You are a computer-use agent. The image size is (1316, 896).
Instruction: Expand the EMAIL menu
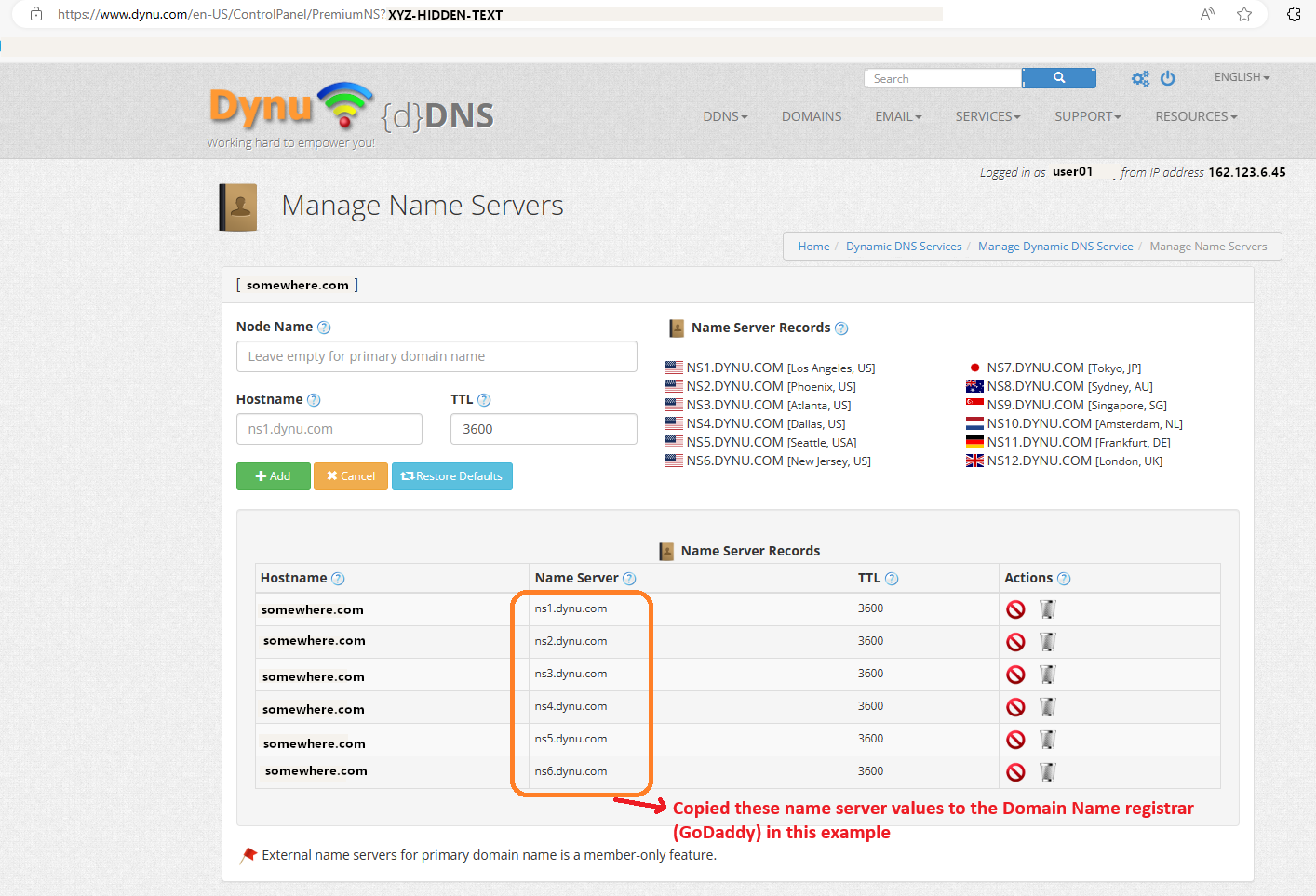point(898,116)
